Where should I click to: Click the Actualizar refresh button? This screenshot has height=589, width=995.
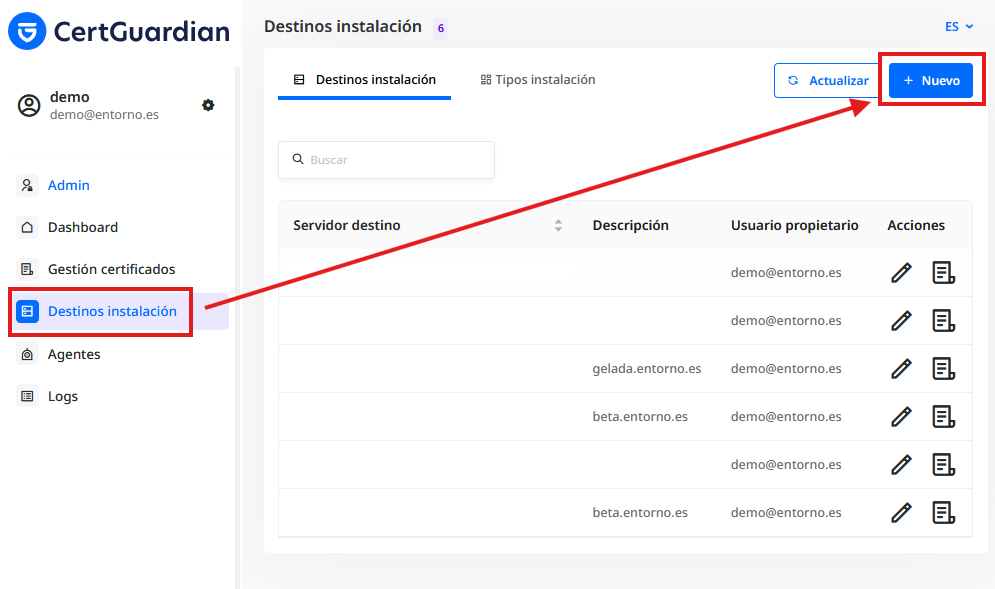point(827,81)
